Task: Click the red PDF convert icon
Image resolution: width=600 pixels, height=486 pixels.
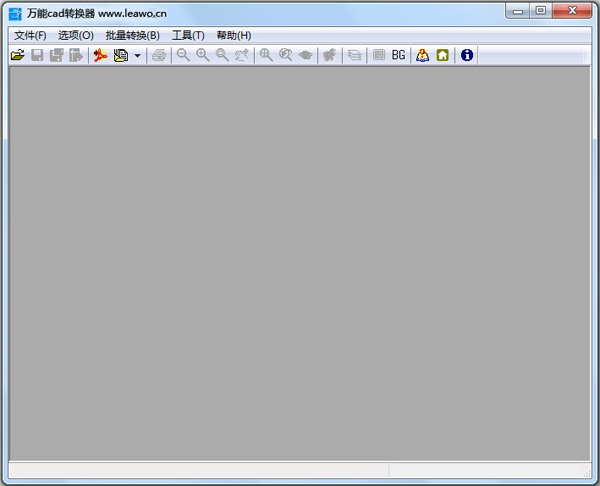Action: [101, 55]
